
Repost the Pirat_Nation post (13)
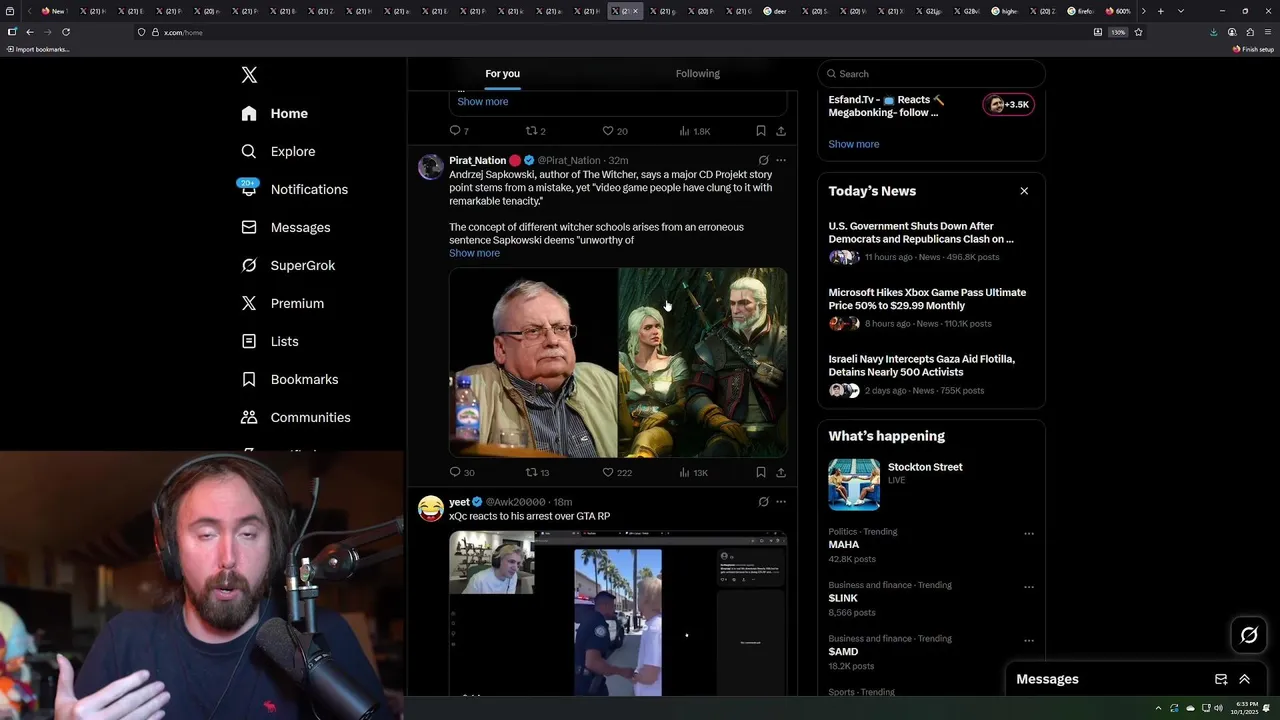tap(538, 473)
